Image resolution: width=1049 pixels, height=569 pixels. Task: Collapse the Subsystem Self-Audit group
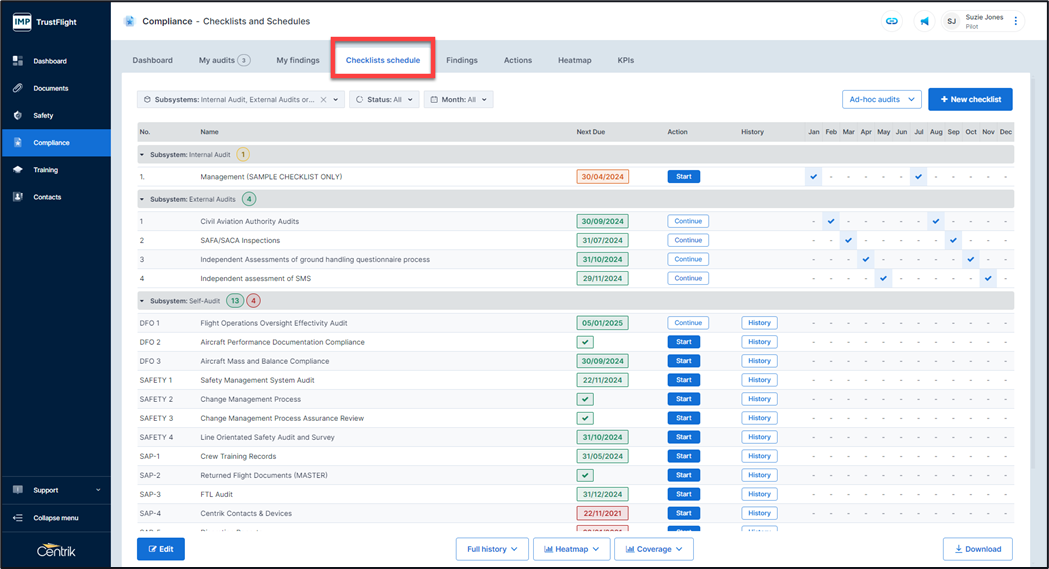point(143,301)
